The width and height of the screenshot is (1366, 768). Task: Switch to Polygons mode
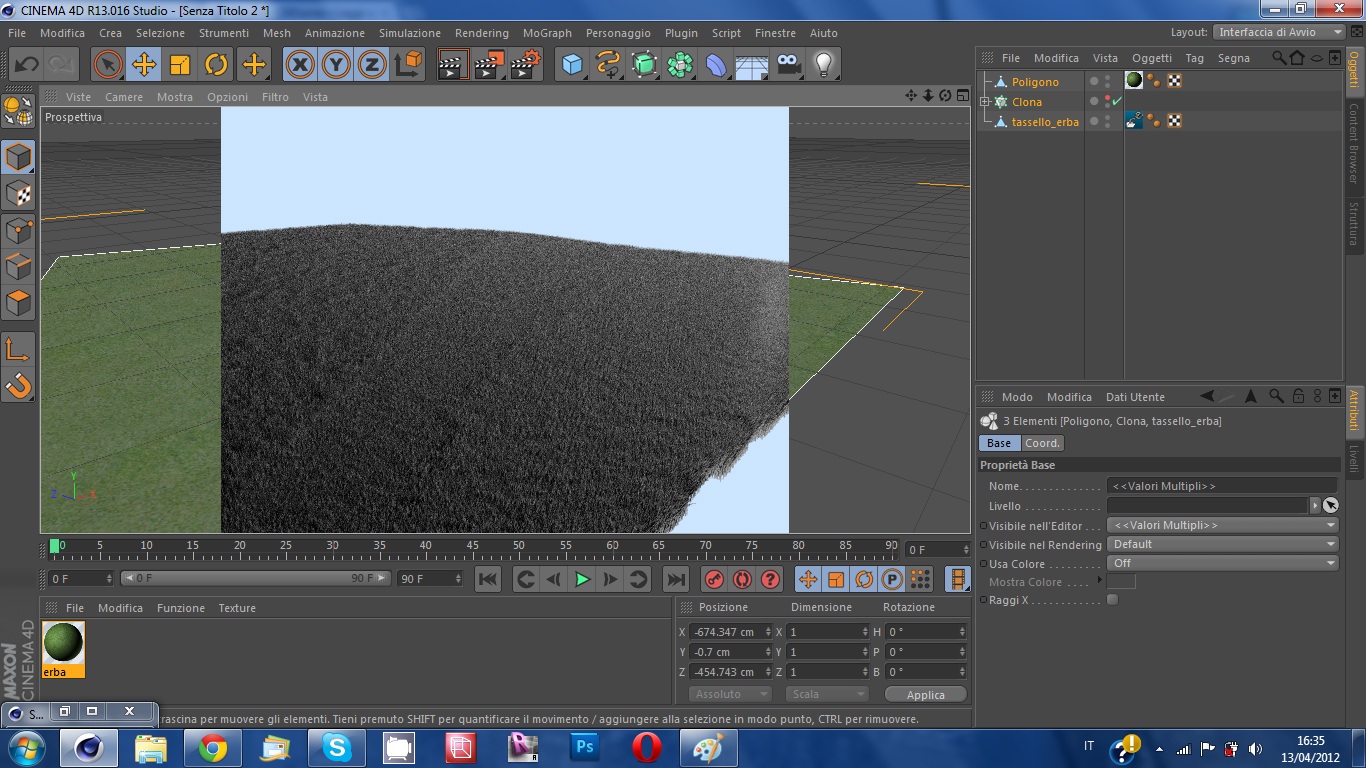(19, 302)
